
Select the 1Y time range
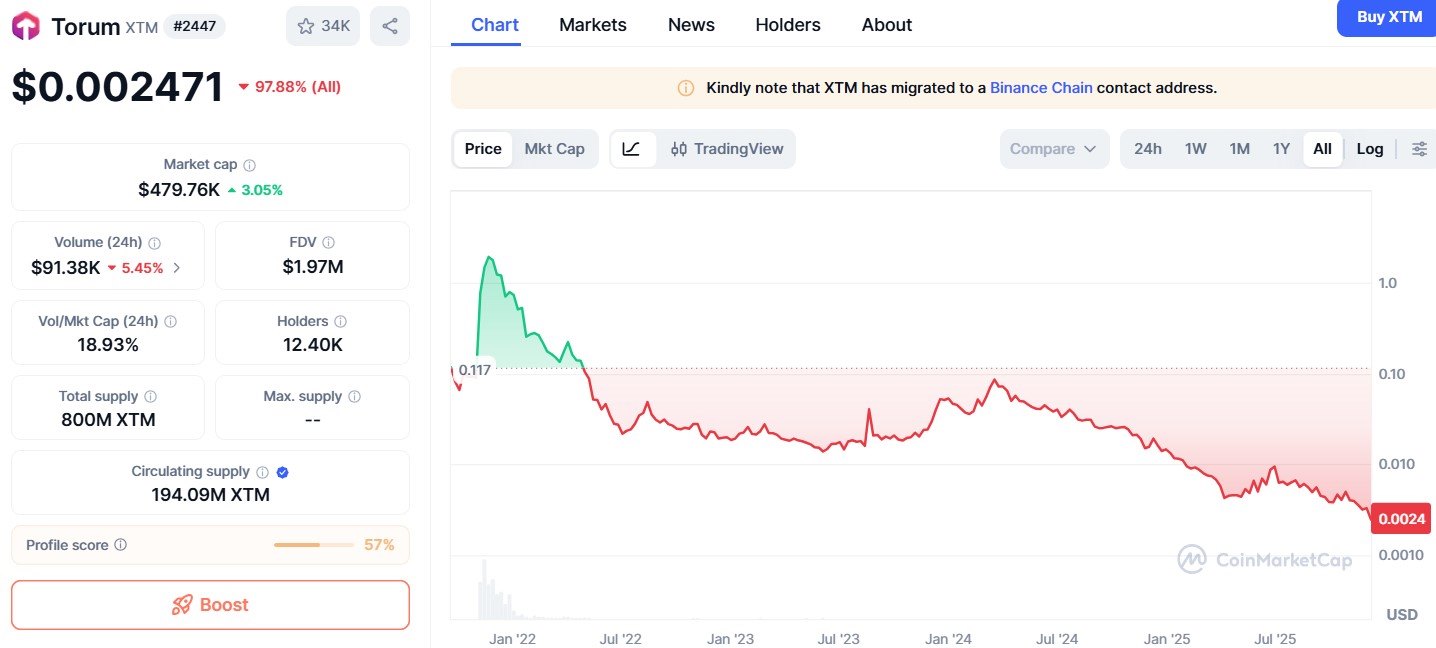pos(1281,148)
